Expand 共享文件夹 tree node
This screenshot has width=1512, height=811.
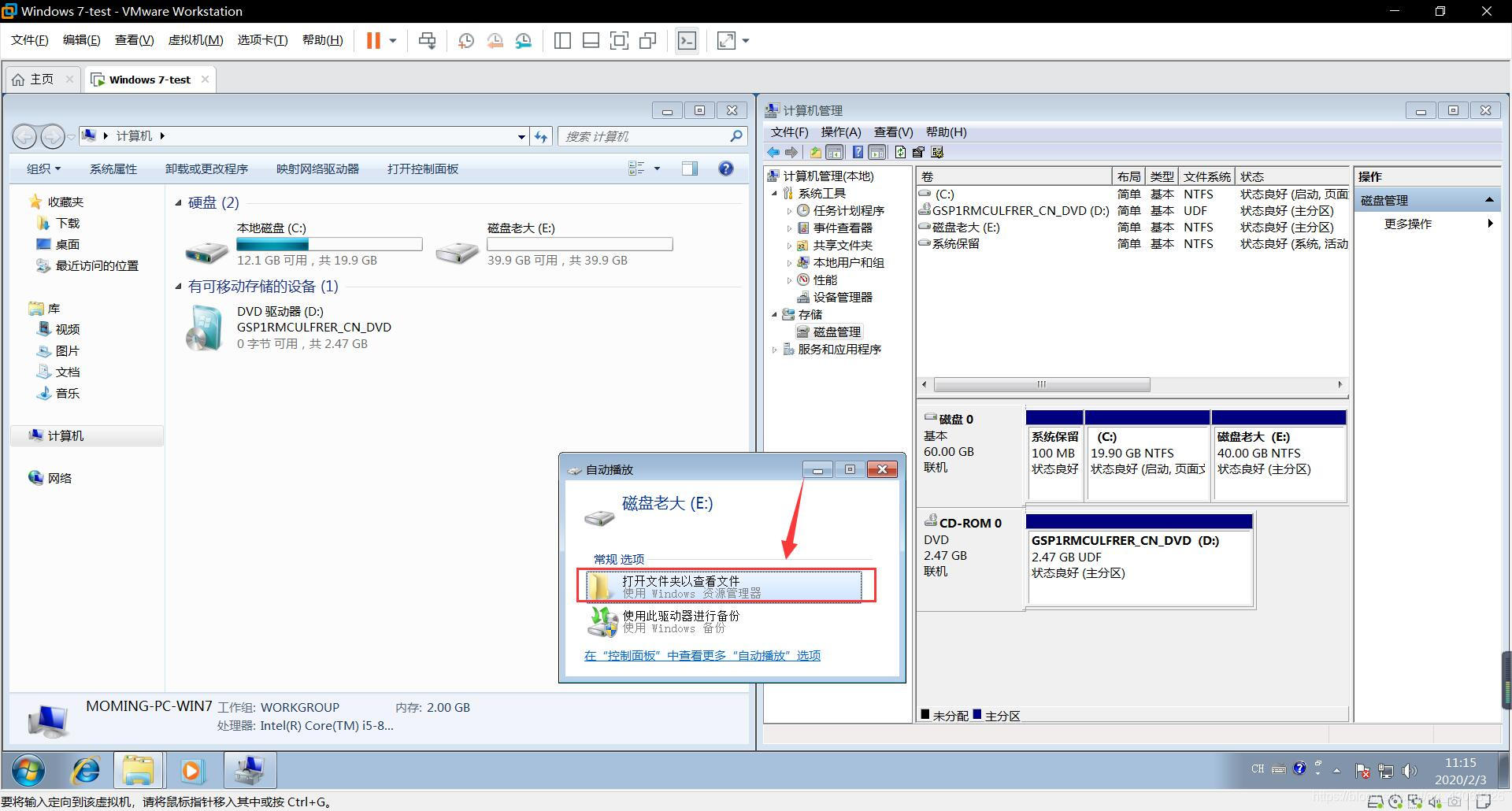[789, 245]
